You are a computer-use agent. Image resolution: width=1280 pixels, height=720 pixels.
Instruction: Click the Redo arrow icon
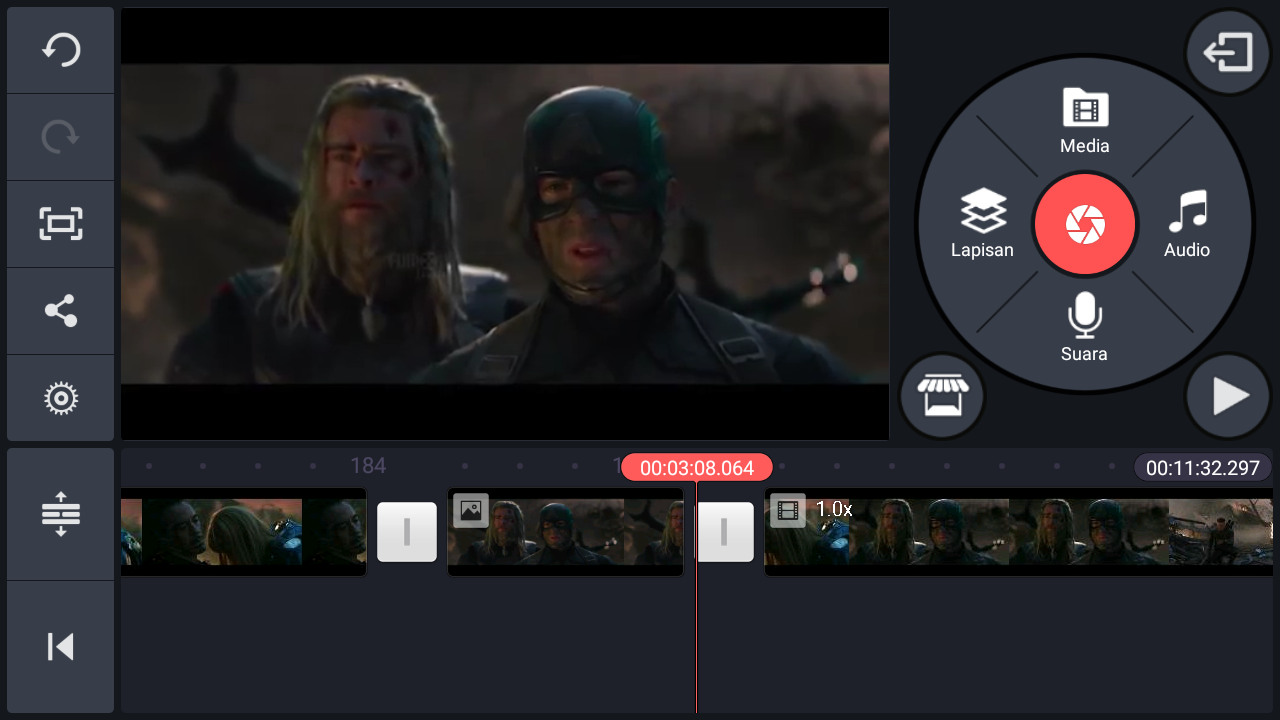[x=60, y=137]
